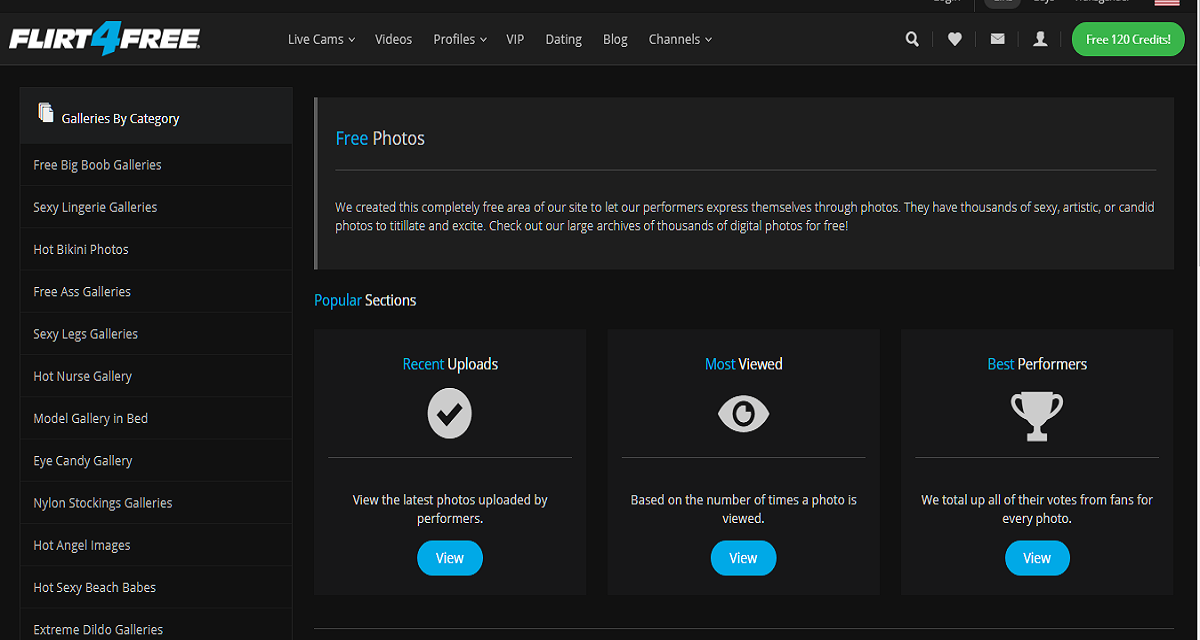Screen dimensions: 1200x640
Task: Click the search magnifier icon
Action: pos(912,39)
